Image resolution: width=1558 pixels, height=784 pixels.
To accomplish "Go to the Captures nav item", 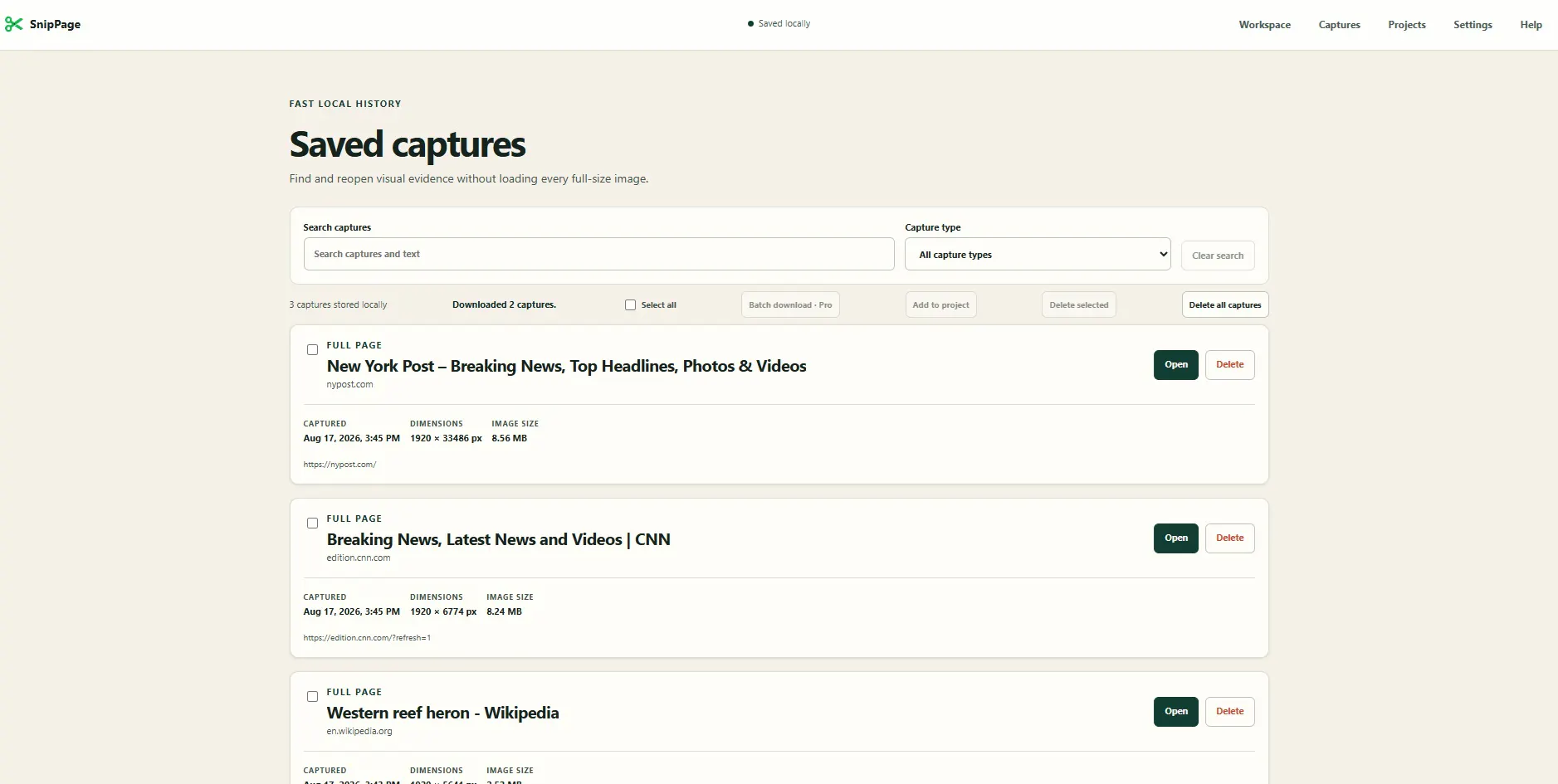I will [1339, 25].
